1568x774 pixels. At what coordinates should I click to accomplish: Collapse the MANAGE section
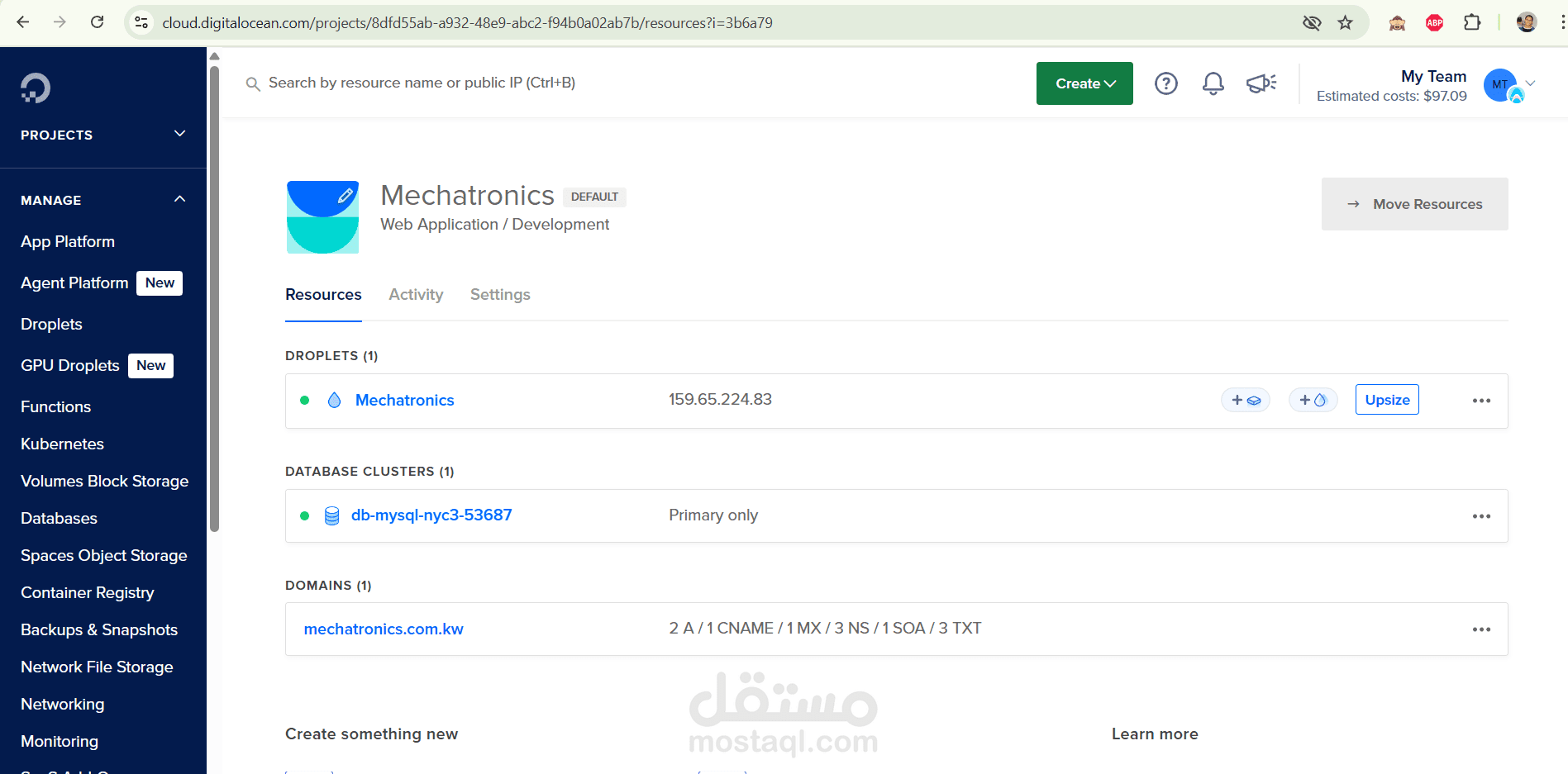103,200
